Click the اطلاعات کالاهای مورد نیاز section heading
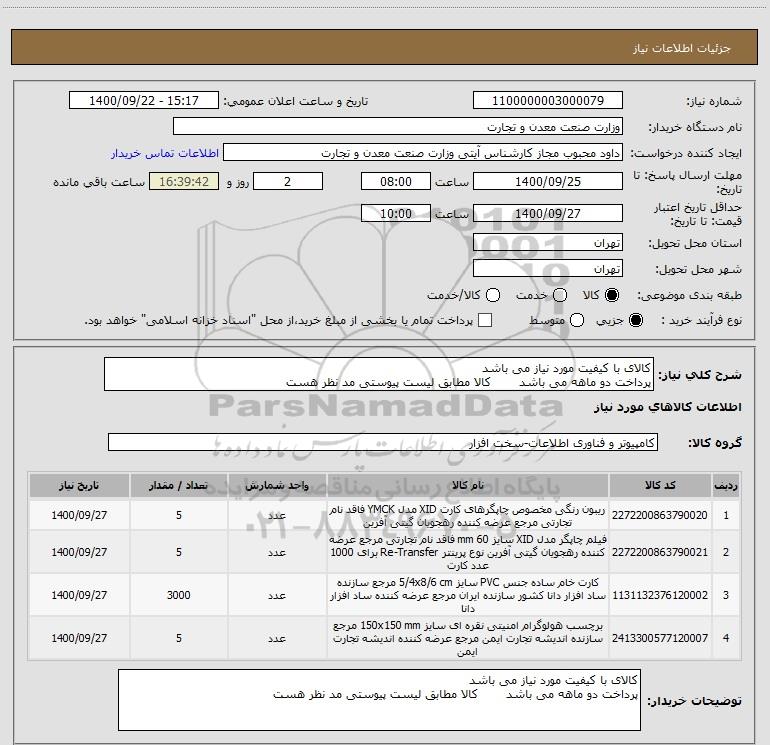The width and height of the screenshot is (770, 745). 667,407
